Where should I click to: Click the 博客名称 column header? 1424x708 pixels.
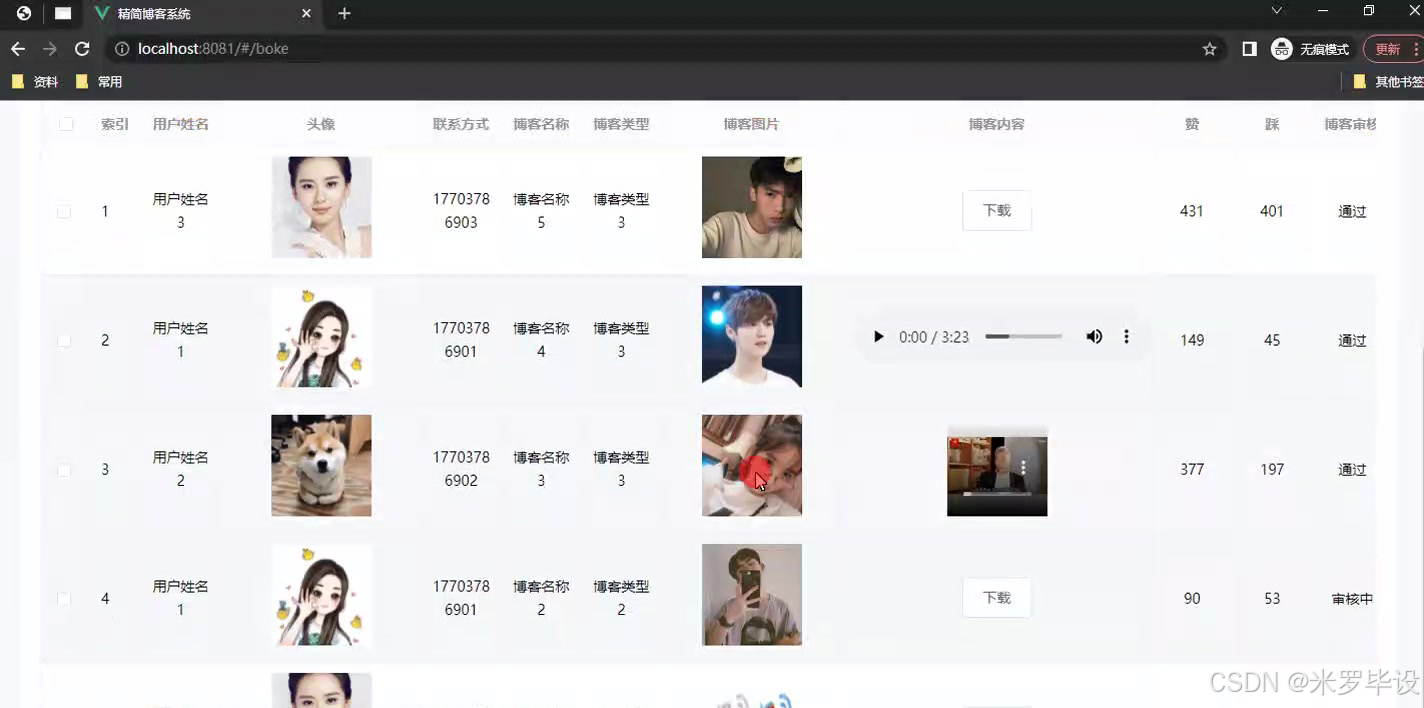(x=541, y=124)
